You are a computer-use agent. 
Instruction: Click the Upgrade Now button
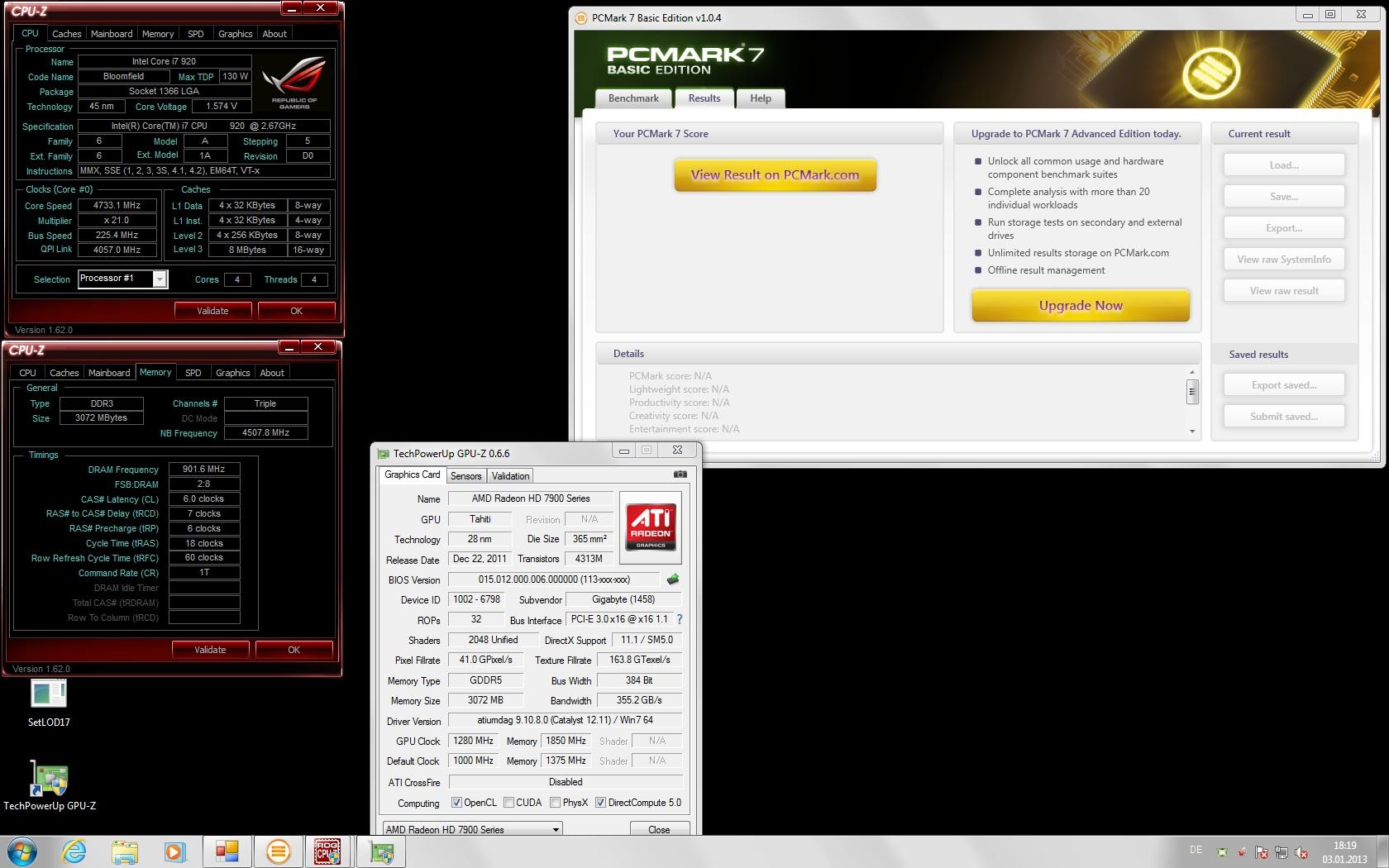[1081, 306]
